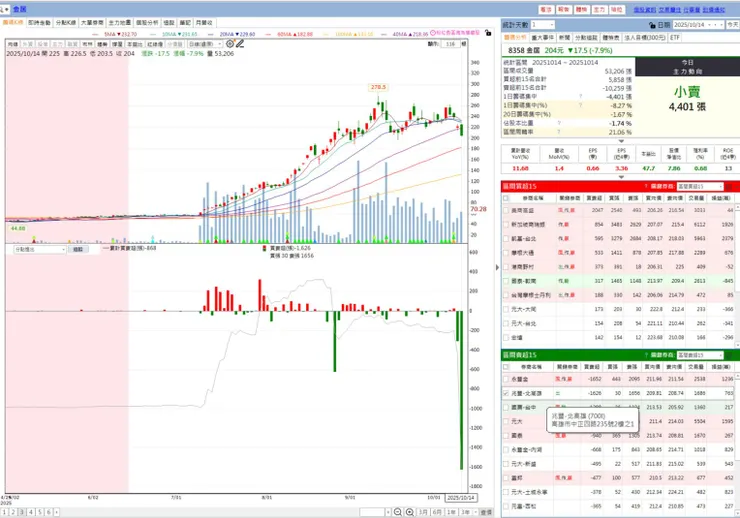740x518 pixels.
Task: Tick the 摩根大通 row checkbox
Action: click(x=506, y=253)
